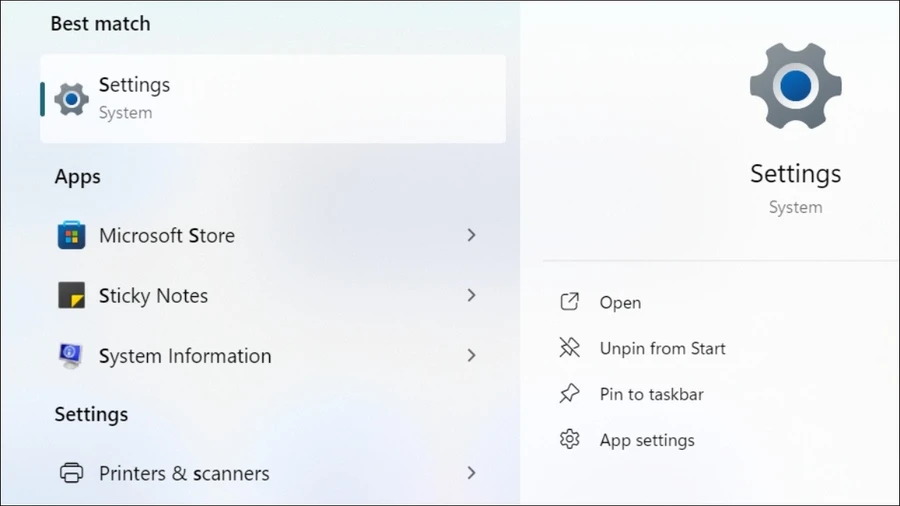900x506 pixels.
Task: Click the Settings section heading
Action: [x=91, y=414]
